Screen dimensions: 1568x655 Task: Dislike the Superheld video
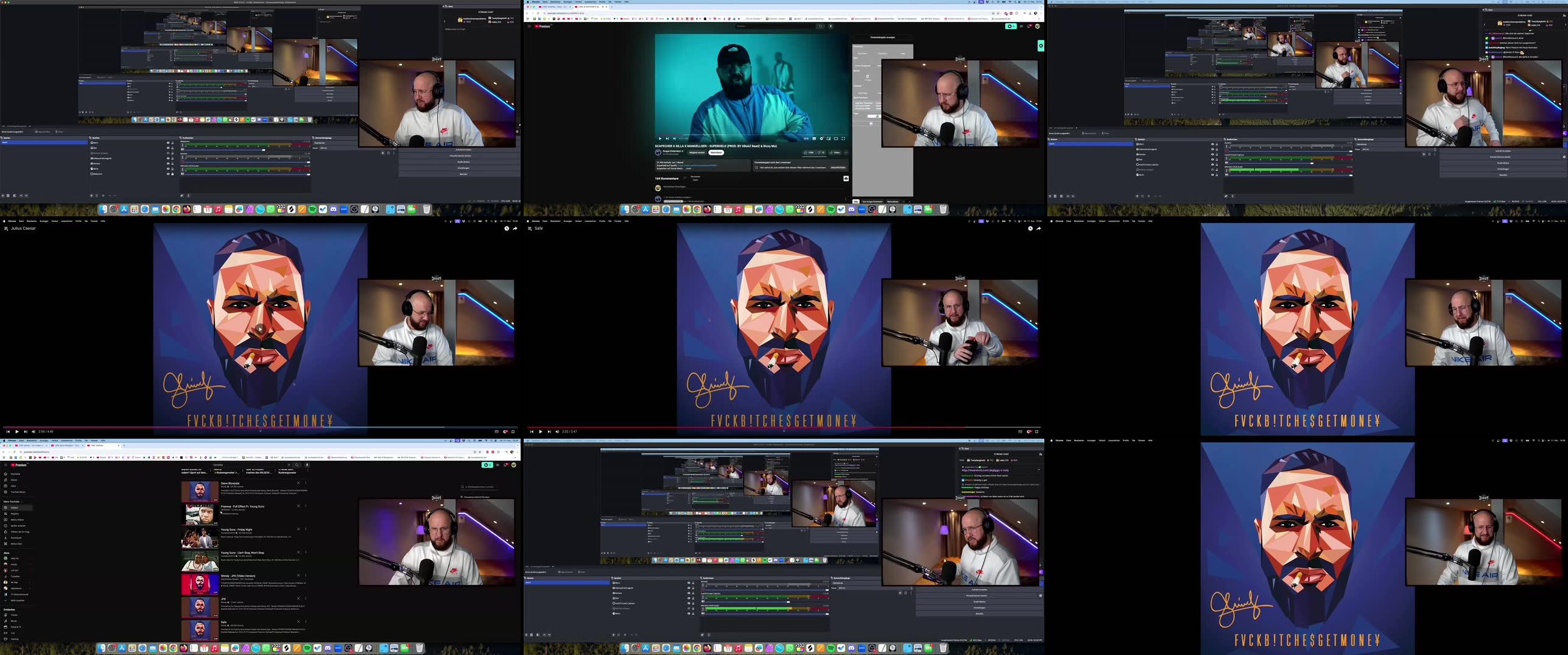pos(821,152)
